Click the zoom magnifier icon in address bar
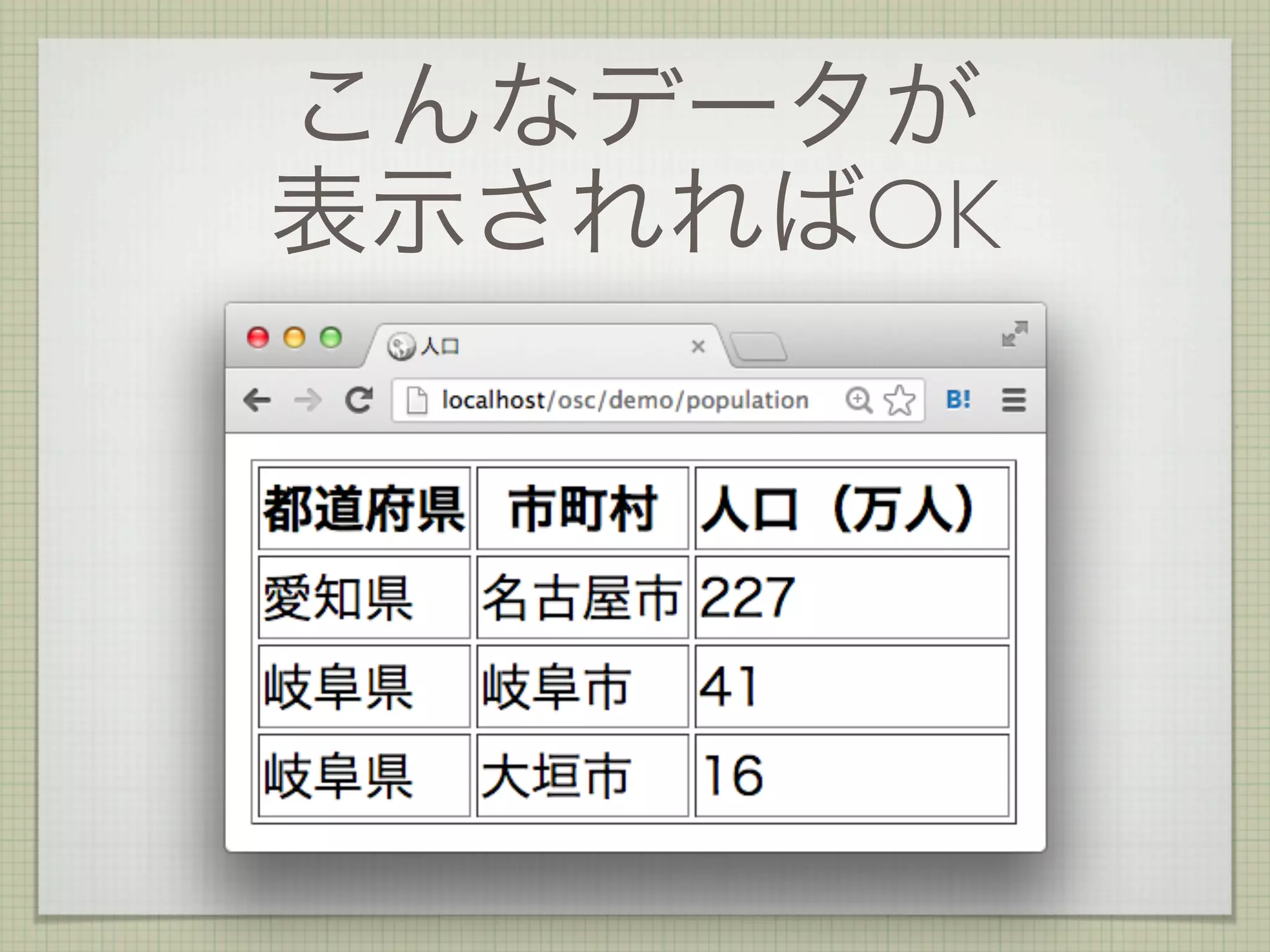This screenshot has width=1270, height=952. (859, 400)
